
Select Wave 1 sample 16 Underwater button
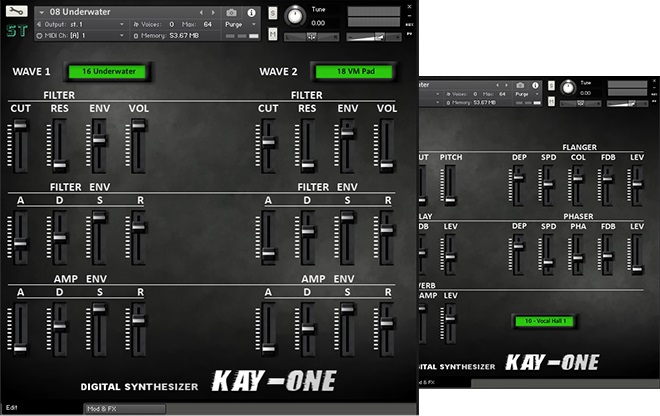[x=109, y=71]
